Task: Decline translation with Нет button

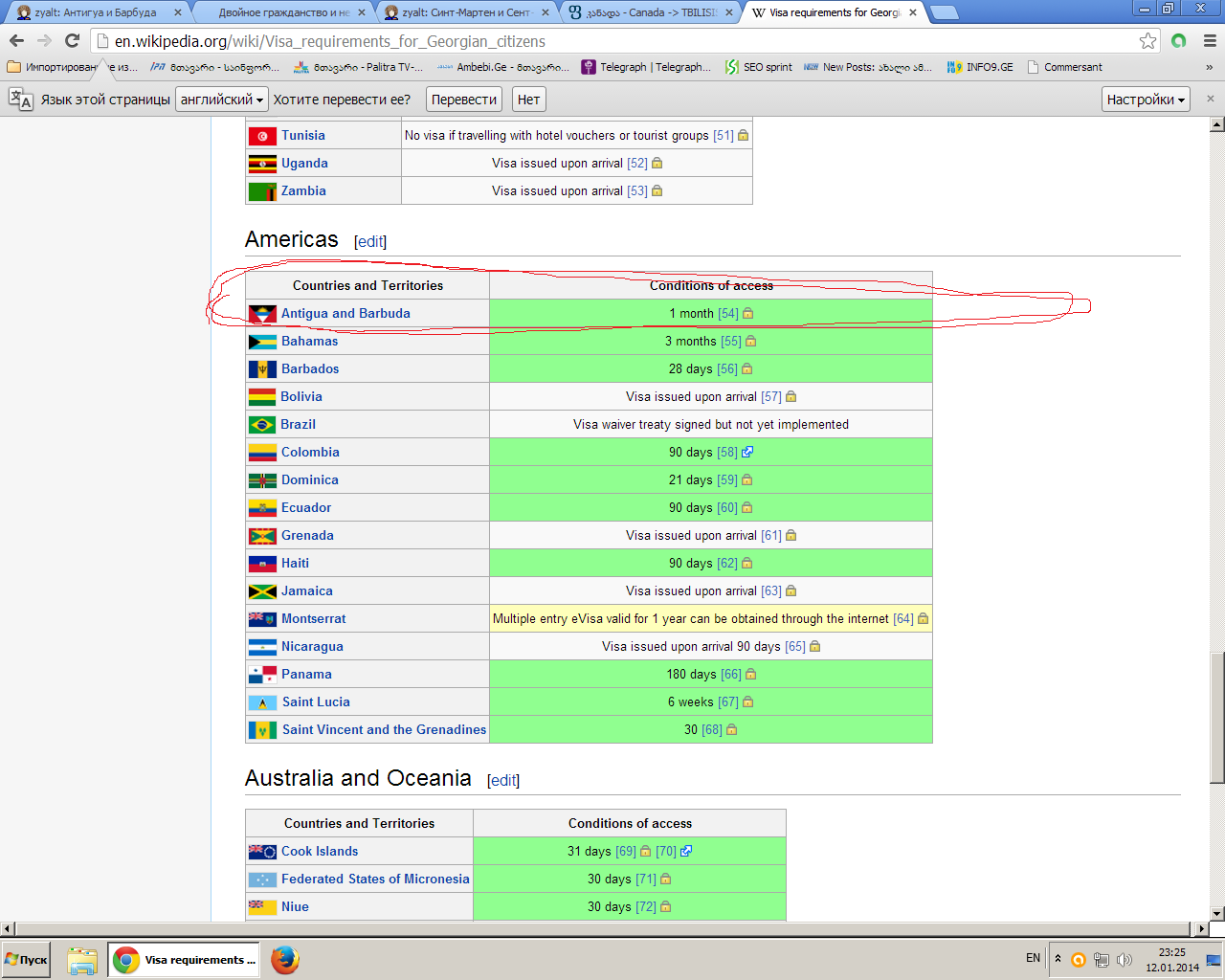Action: 528,100
